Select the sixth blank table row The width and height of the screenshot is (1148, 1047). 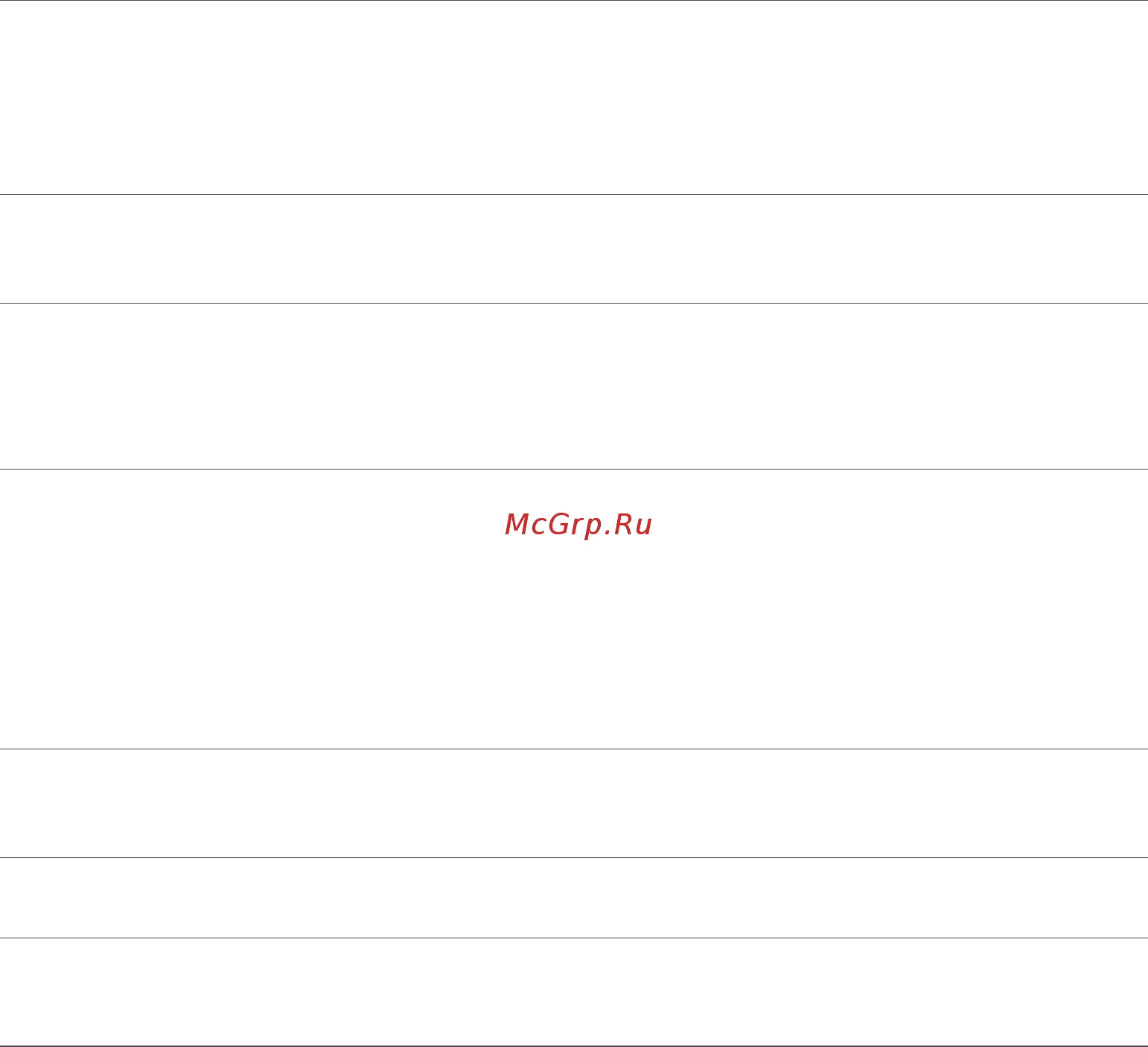(x=574, y=897)
